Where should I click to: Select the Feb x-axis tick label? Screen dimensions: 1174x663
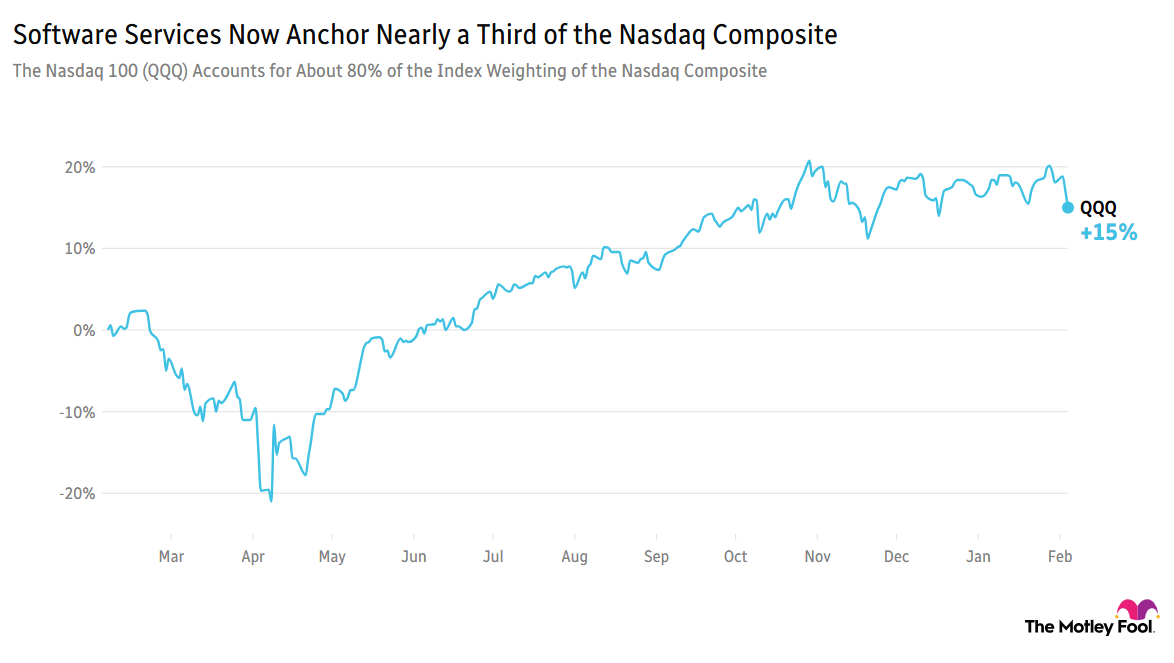coord(1060,557)
